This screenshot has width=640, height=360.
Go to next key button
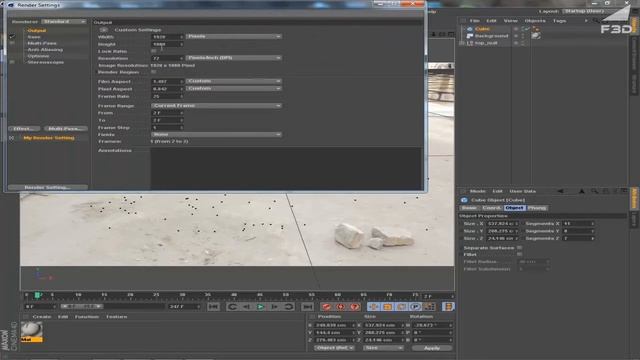288,307
